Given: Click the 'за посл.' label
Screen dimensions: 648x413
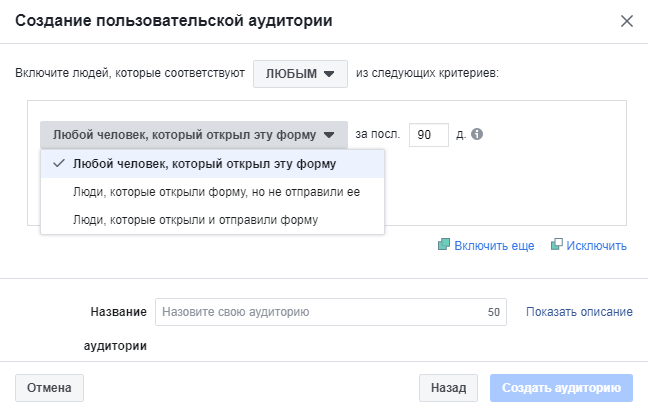Looking at the screenshot, I should coord(377,134).
